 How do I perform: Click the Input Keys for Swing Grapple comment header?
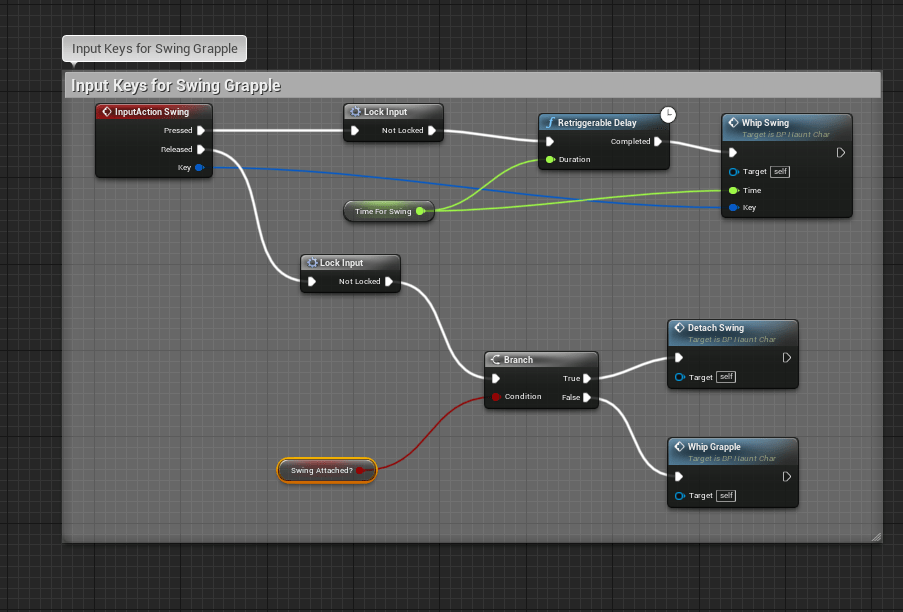[175, 86]
